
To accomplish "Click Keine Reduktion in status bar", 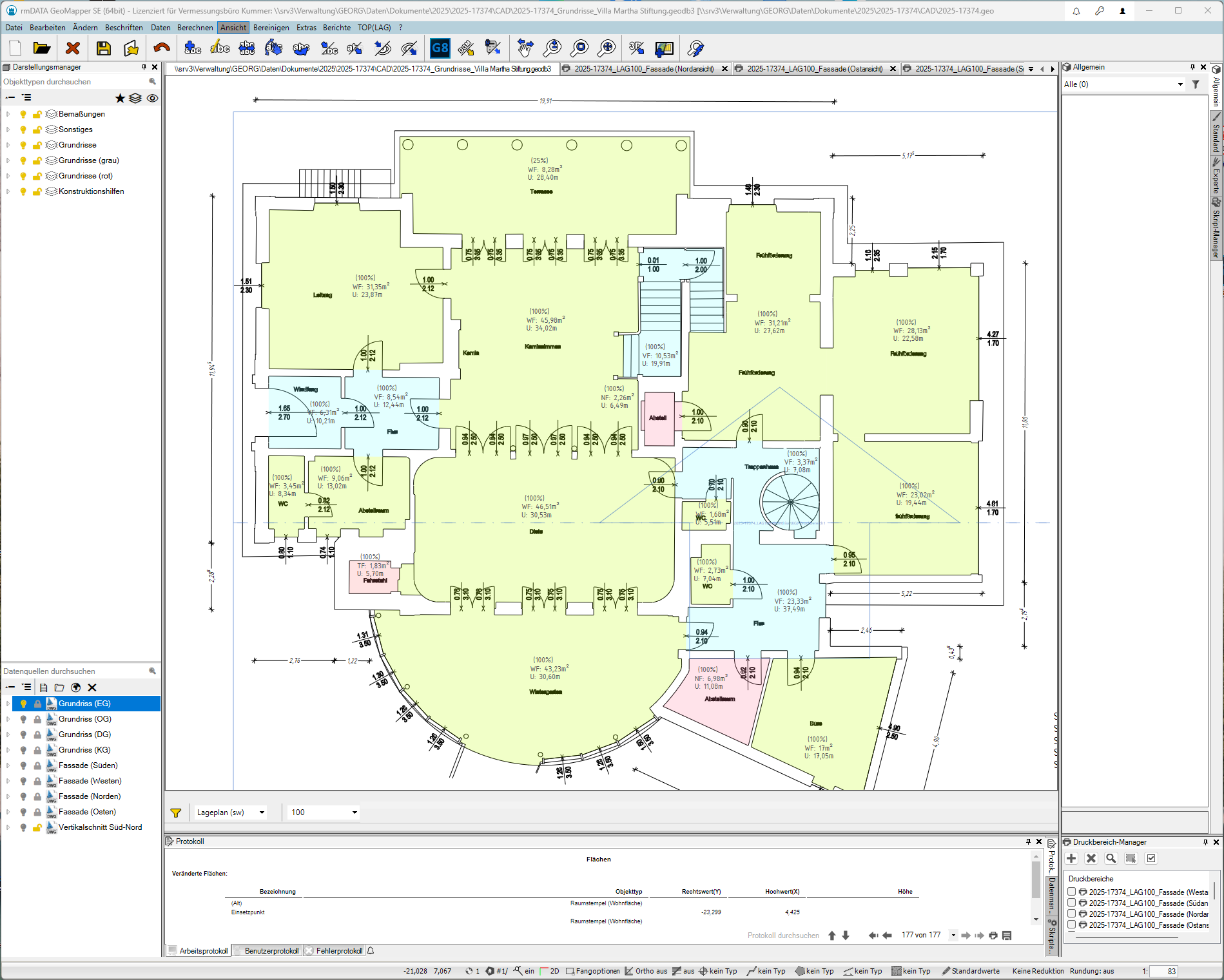I will pyautogui.click(x=1038, y=971).
